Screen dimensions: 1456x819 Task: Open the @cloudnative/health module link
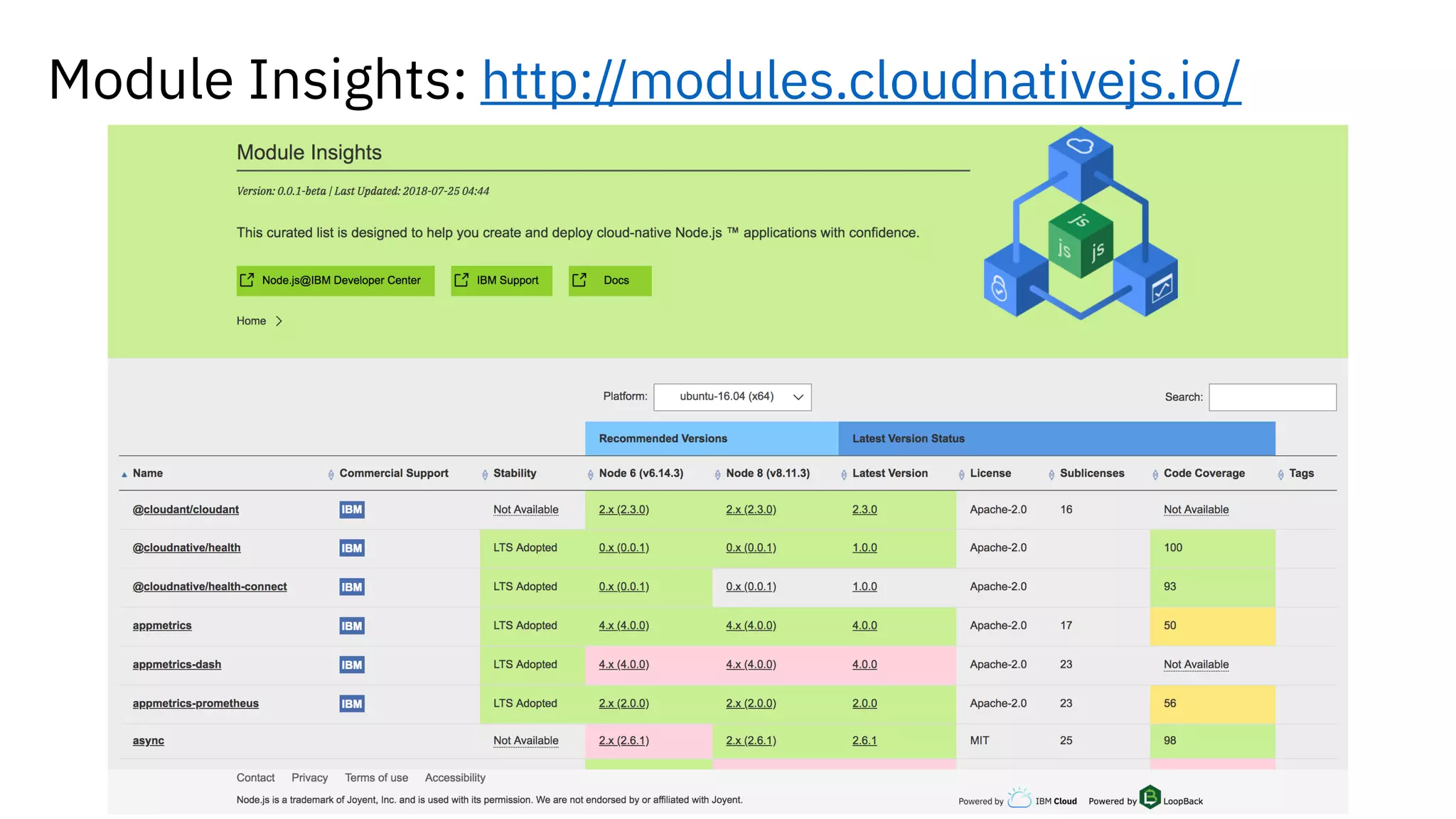coord(186,548)
